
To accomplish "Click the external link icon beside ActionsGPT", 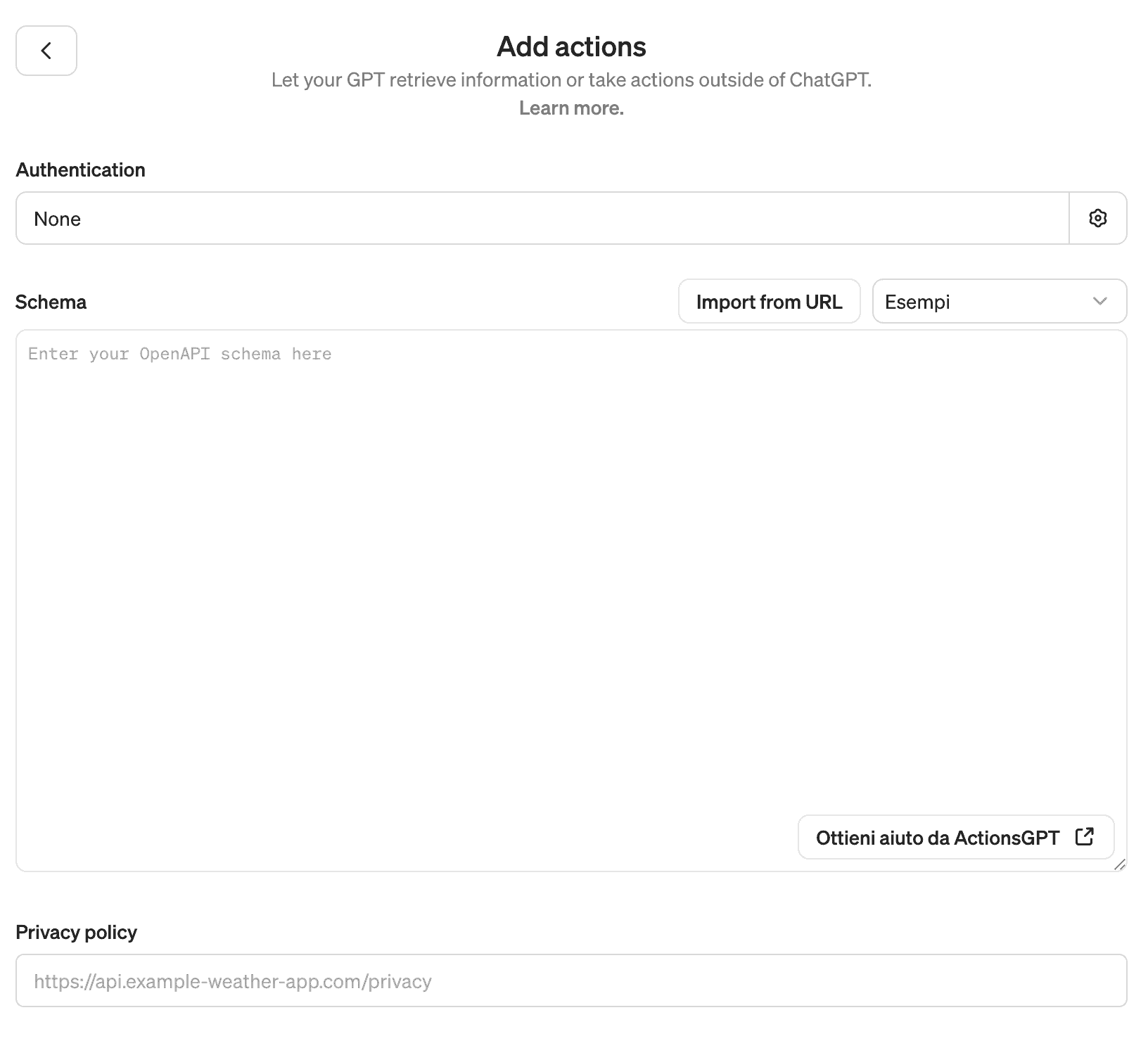I will [x=1084, y=837].
